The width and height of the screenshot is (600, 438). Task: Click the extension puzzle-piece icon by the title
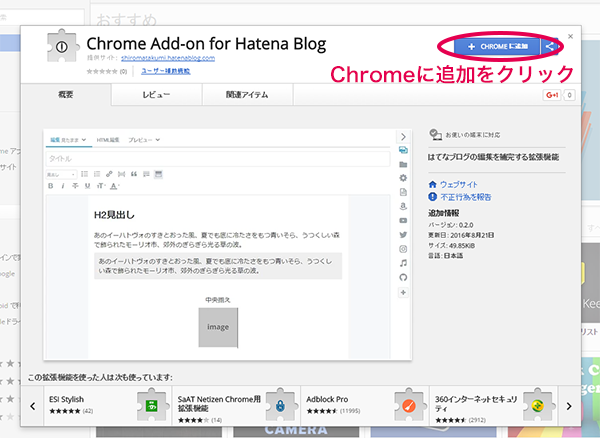point(63,46)
